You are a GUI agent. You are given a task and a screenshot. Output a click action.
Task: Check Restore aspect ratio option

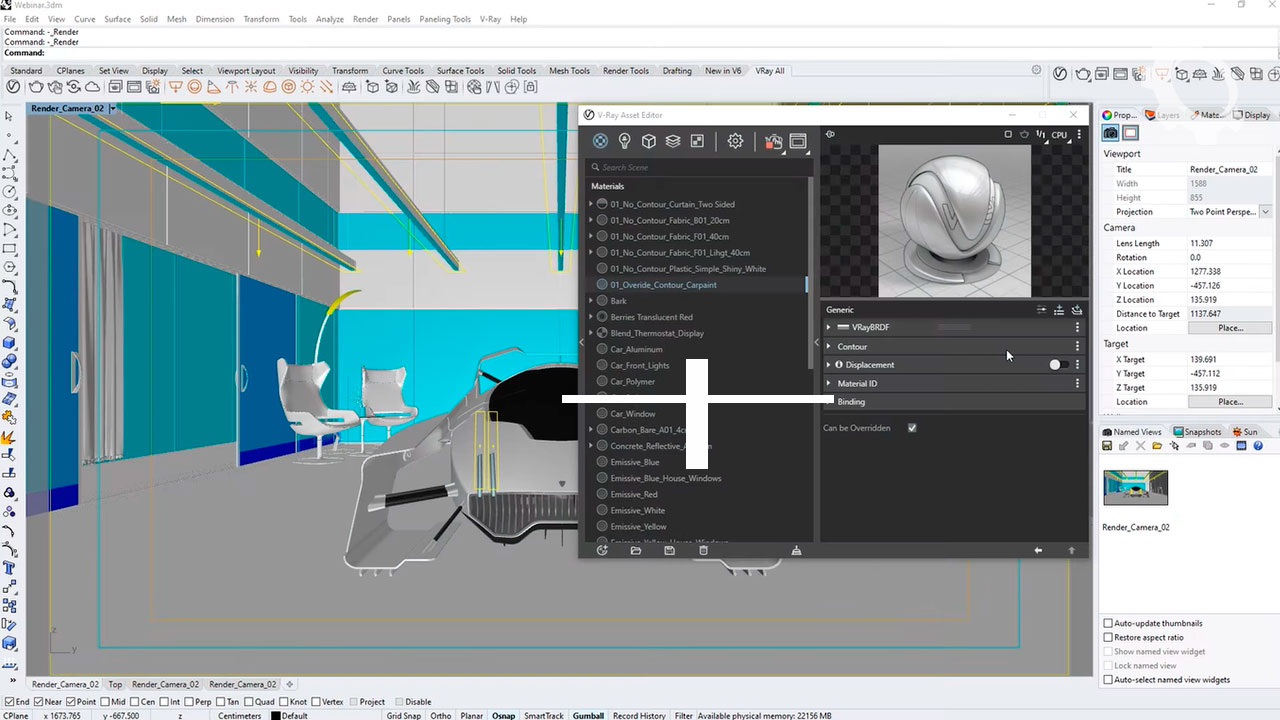click(x=1108, y=637)
